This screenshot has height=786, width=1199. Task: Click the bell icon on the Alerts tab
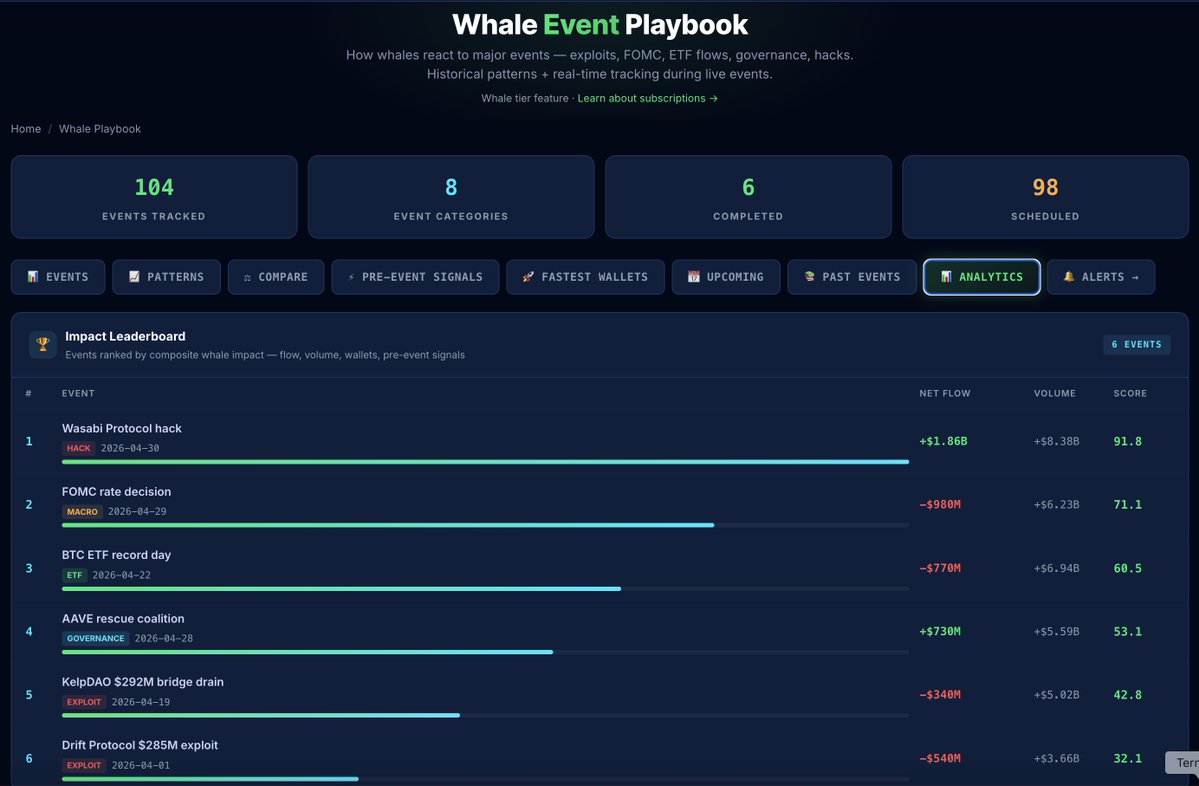click(x=1069, y=277)
